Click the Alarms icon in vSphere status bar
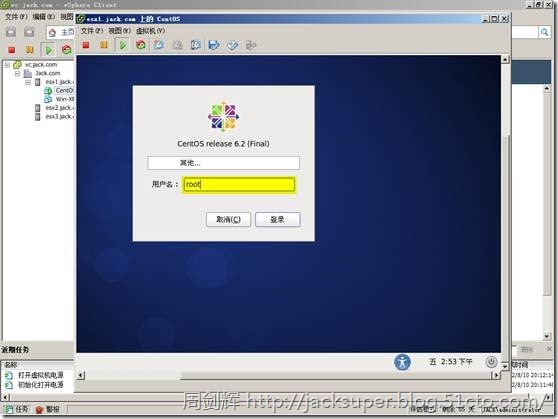The height and width of the screenshot is (419, 558). point(40,409)
